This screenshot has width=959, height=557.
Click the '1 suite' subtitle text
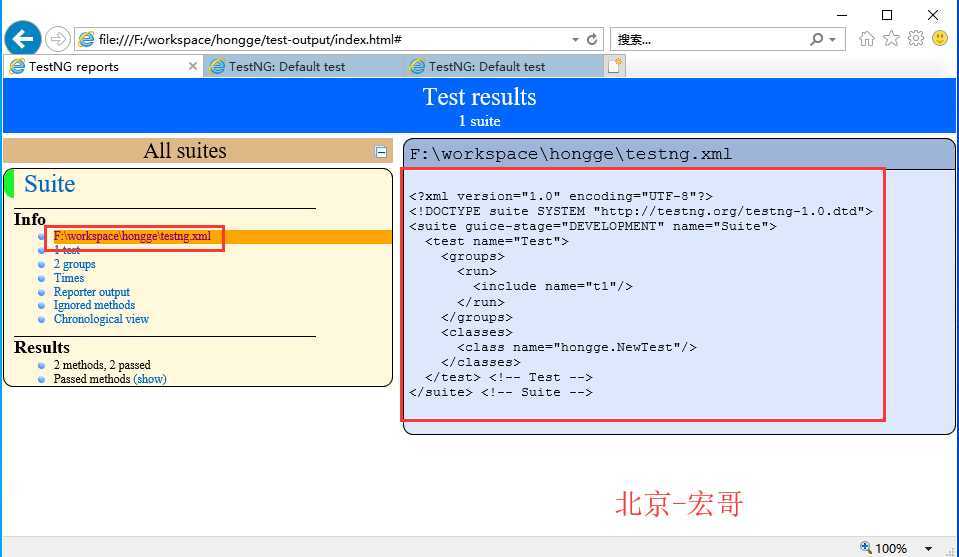point(480,121)
